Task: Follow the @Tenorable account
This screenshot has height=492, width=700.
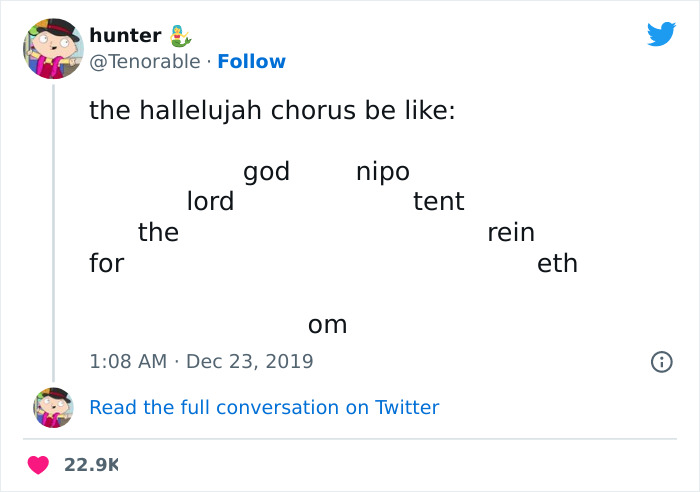Action: pos(251,61)
